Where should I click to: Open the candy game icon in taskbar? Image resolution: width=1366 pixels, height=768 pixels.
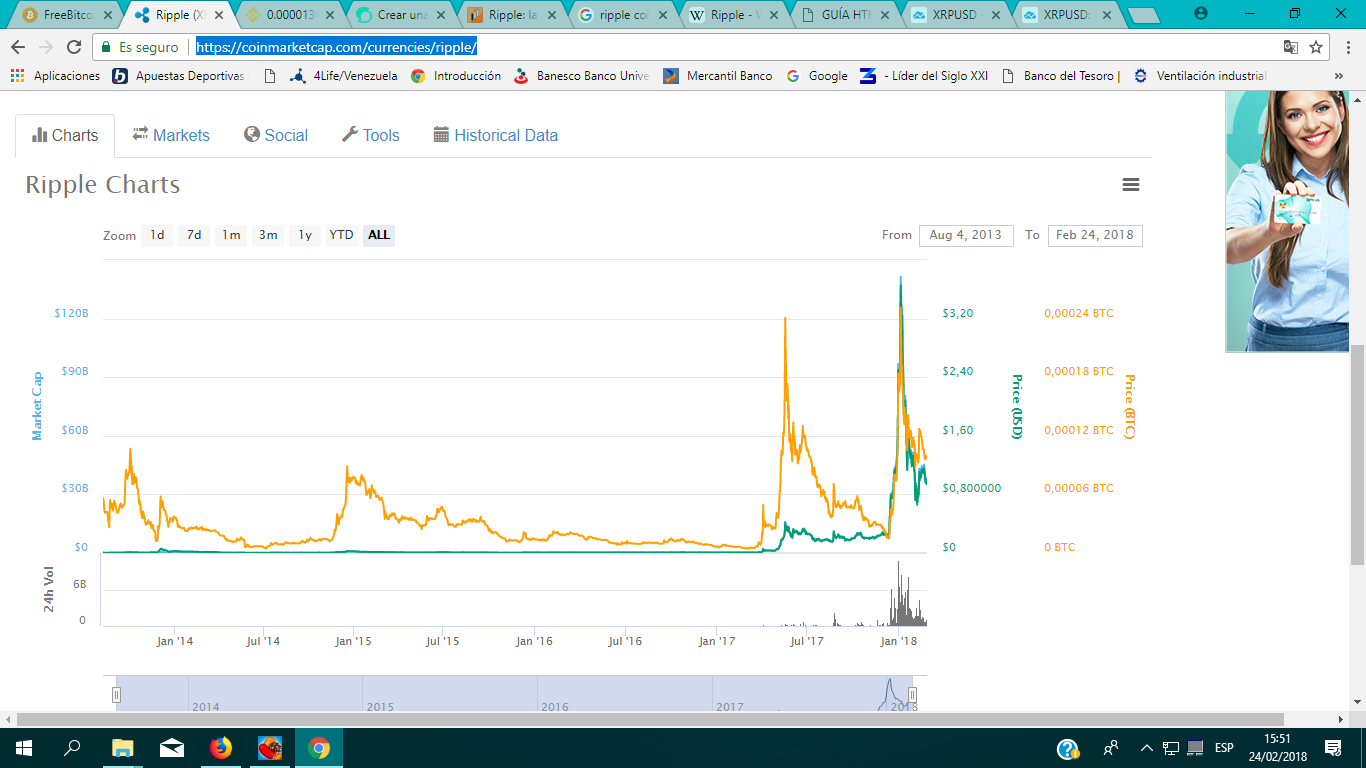pos(270,748)
